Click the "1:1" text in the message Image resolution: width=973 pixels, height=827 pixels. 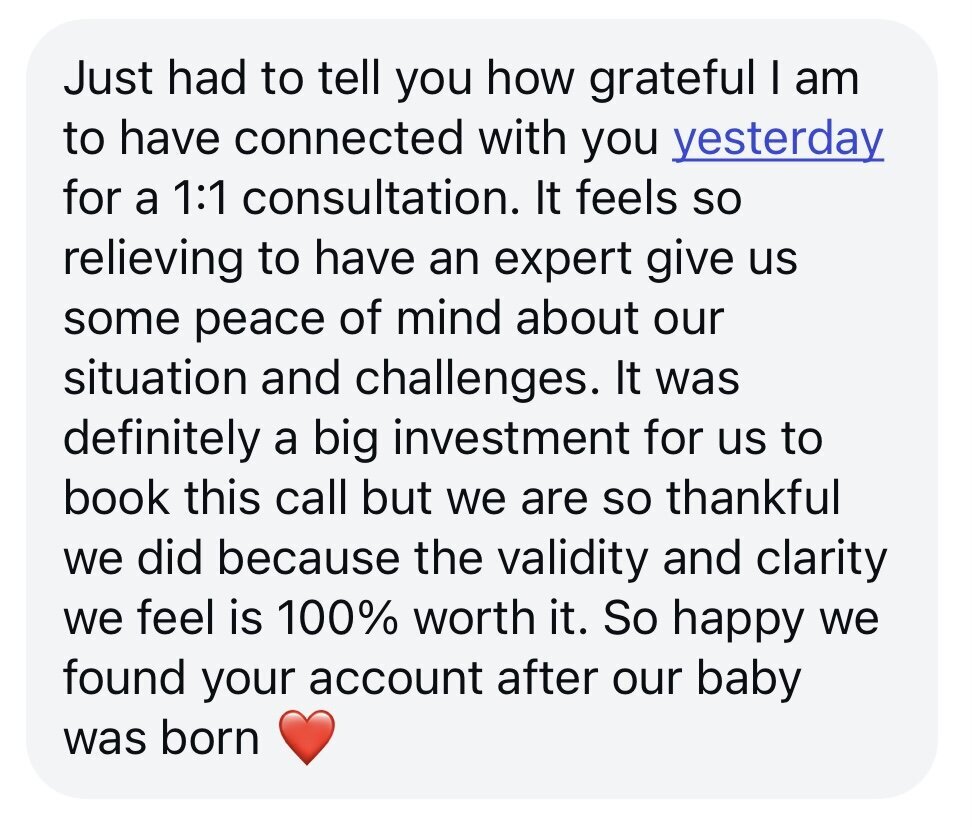[199, 200]
